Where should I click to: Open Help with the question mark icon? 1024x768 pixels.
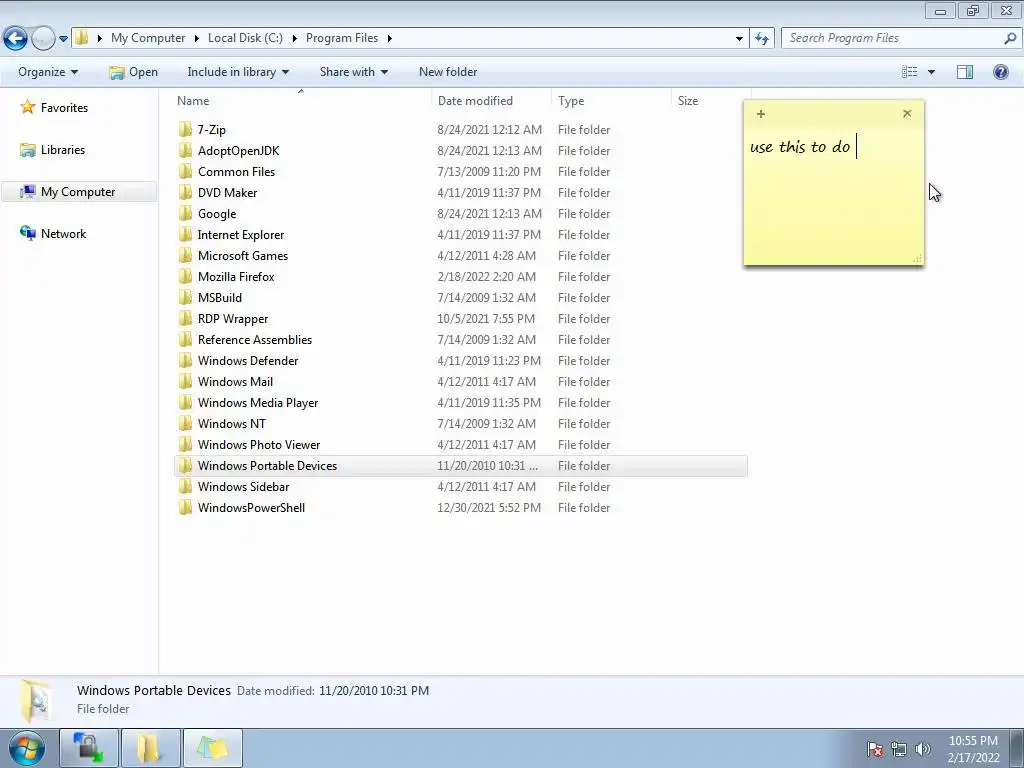(1000, 72)
